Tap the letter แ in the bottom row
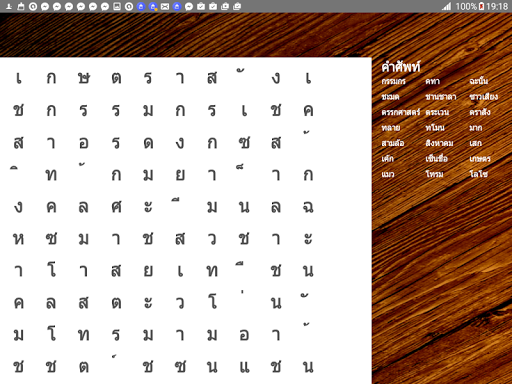 tap(244, 367)
